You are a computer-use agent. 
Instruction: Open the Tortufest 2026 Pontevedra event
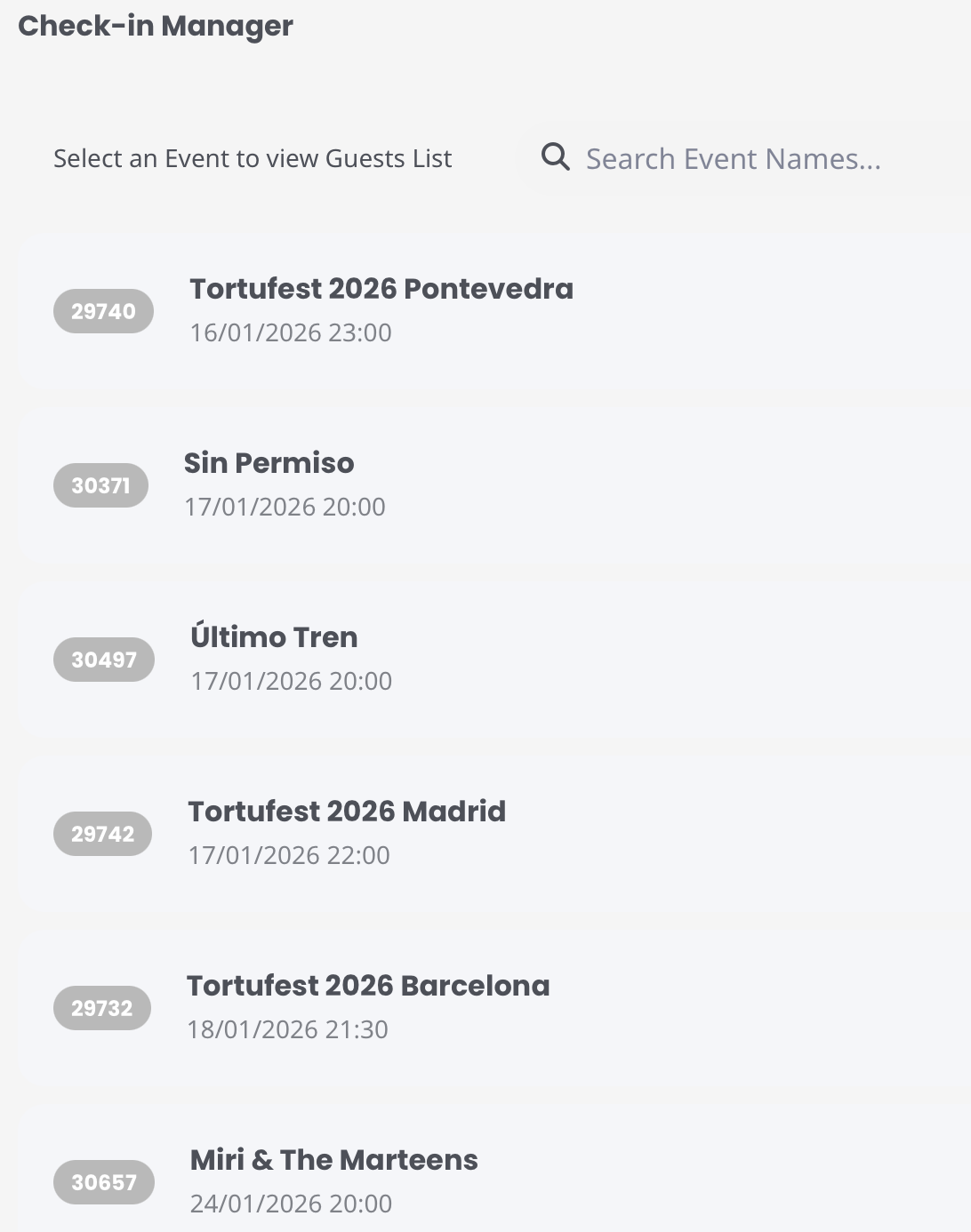(381, 289)
